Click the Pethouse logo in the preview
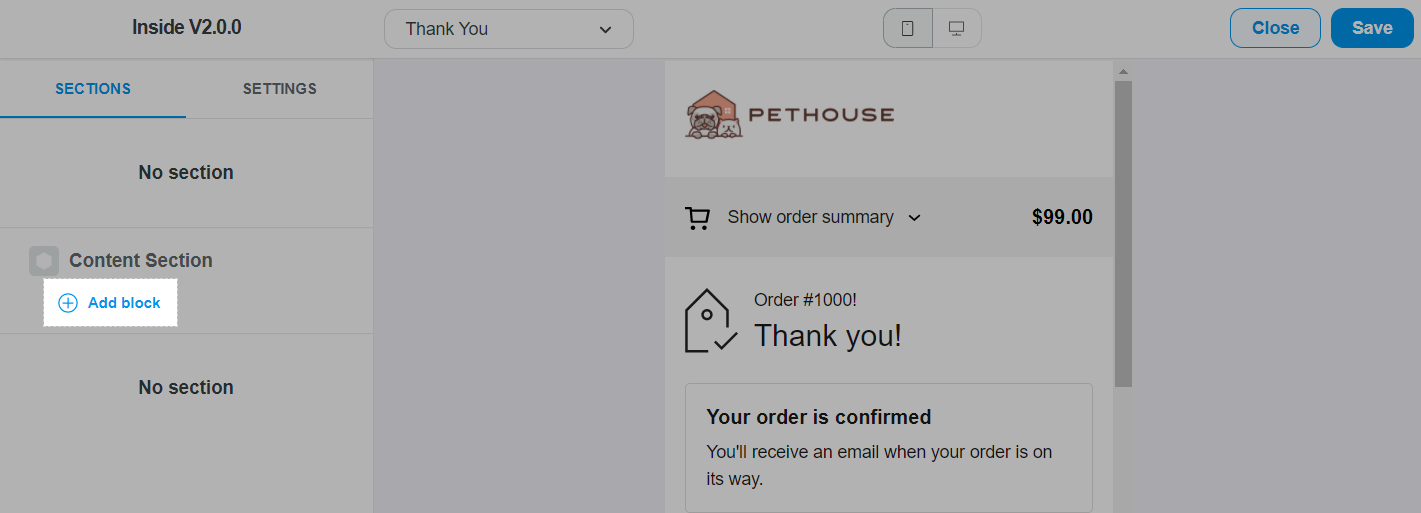The height and width of the screenshot is (513, 1421). click(790, 115)
